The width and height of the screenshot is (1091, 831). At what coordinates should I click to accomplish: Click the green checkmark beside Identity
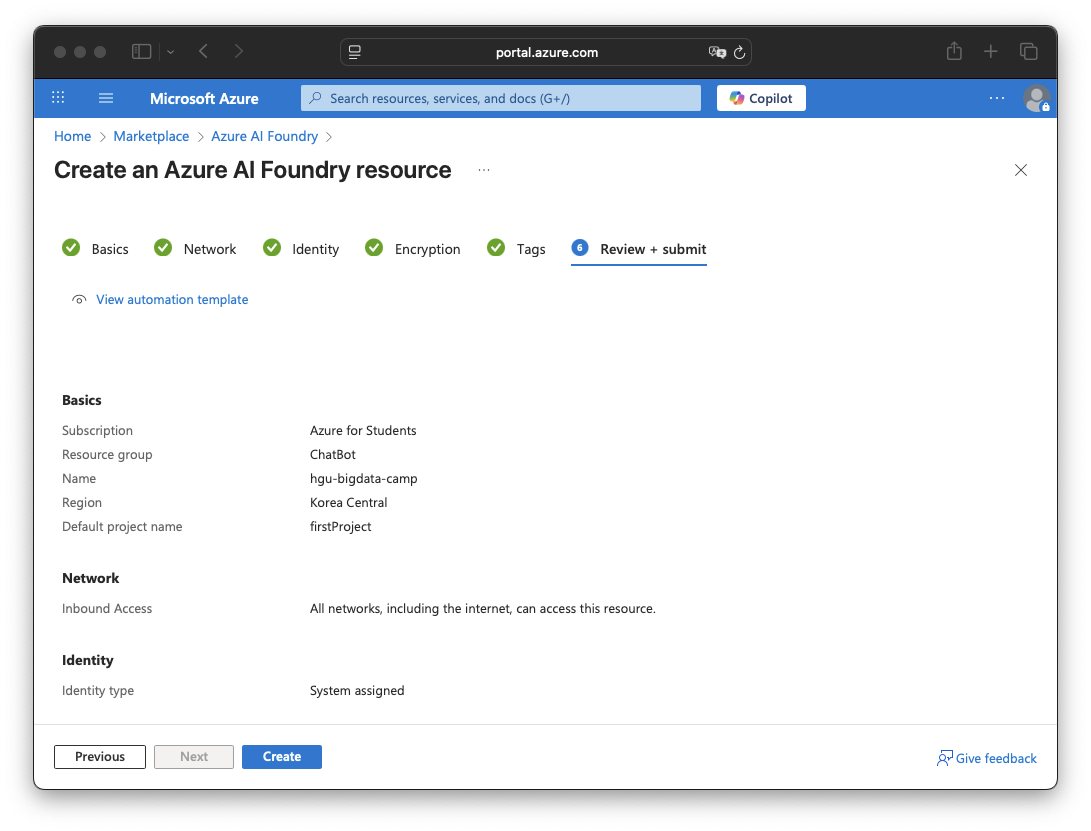pyautogui.click(x=272, y=248)
